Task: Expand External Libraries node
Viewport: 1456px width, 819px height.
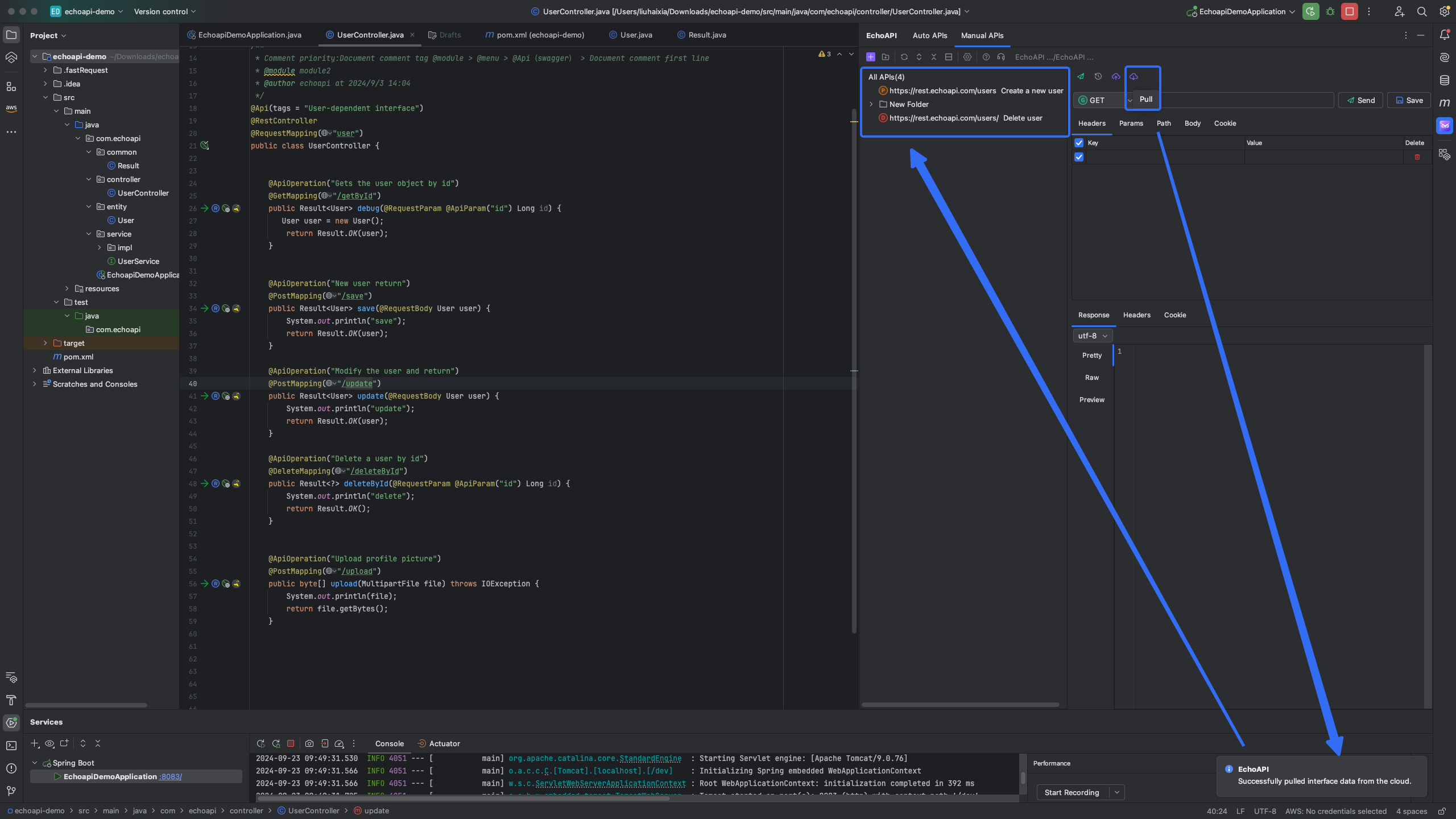Action: click(34, 370)
